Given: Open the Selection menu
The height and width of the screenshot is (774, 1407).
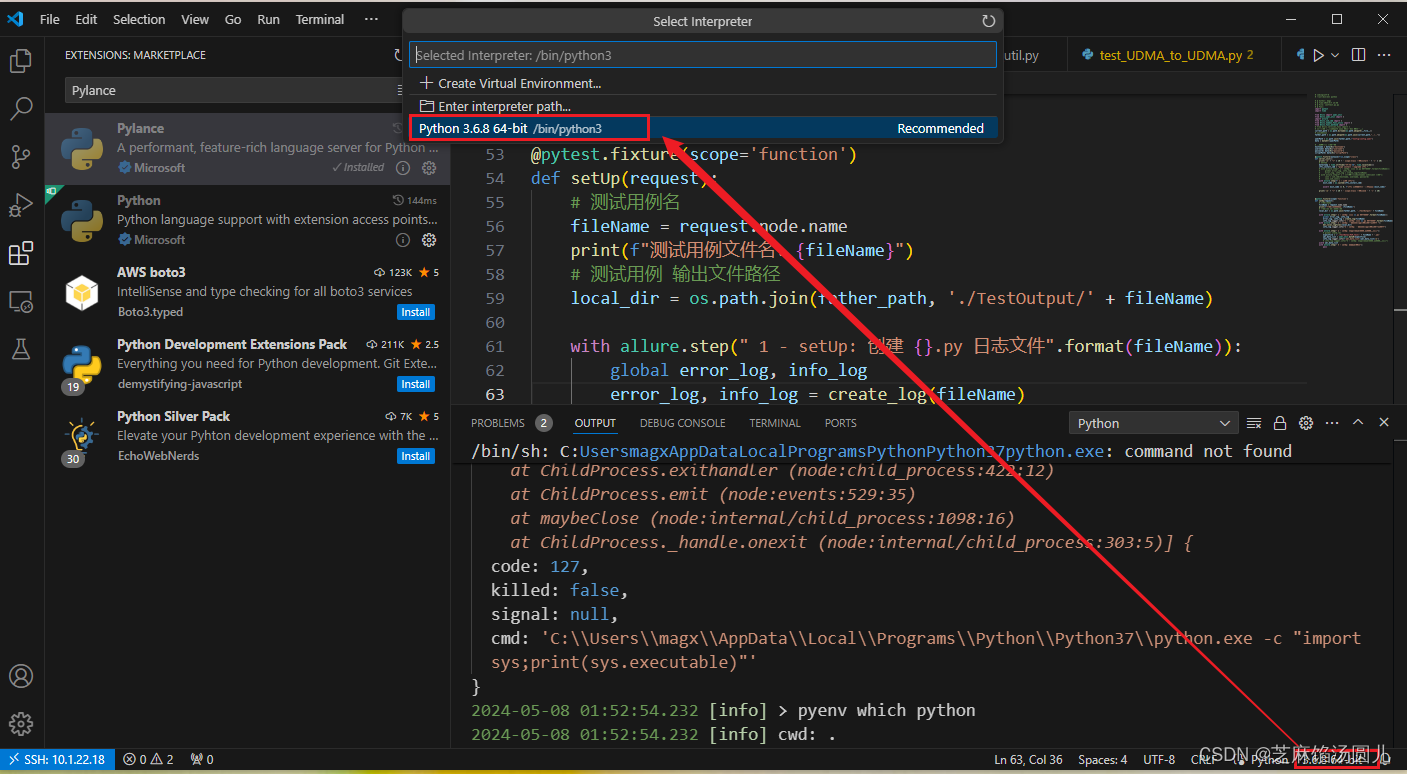Looking at the screenshot, I should [x=139, y=19].
